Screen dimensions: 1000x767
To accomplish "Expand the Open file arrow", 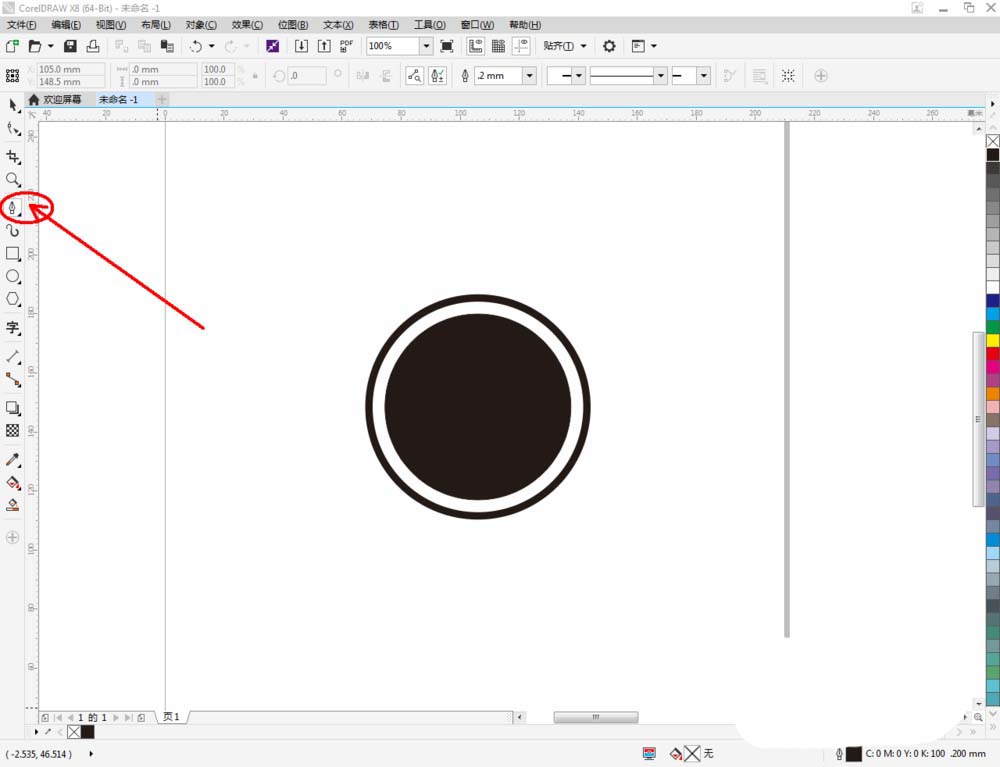I will click(50, 46).
